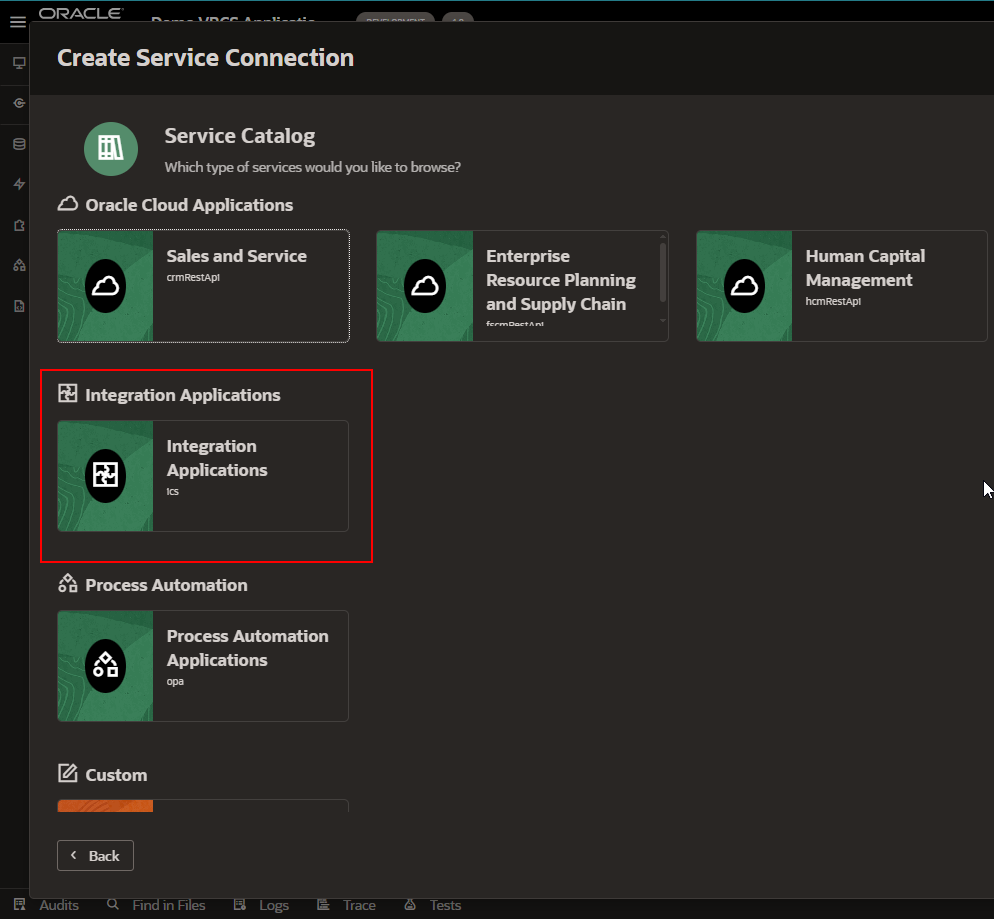Screen dimensions: 994x919
Task: Click the scrollbar inside the Enterprise Resource card
Action: [x=663, y=273]
